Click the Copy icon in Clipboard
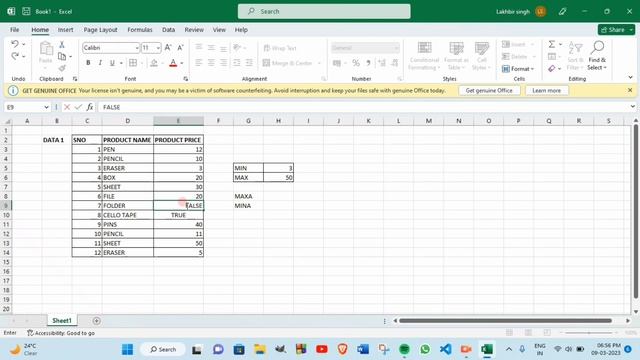 point(62,56)
